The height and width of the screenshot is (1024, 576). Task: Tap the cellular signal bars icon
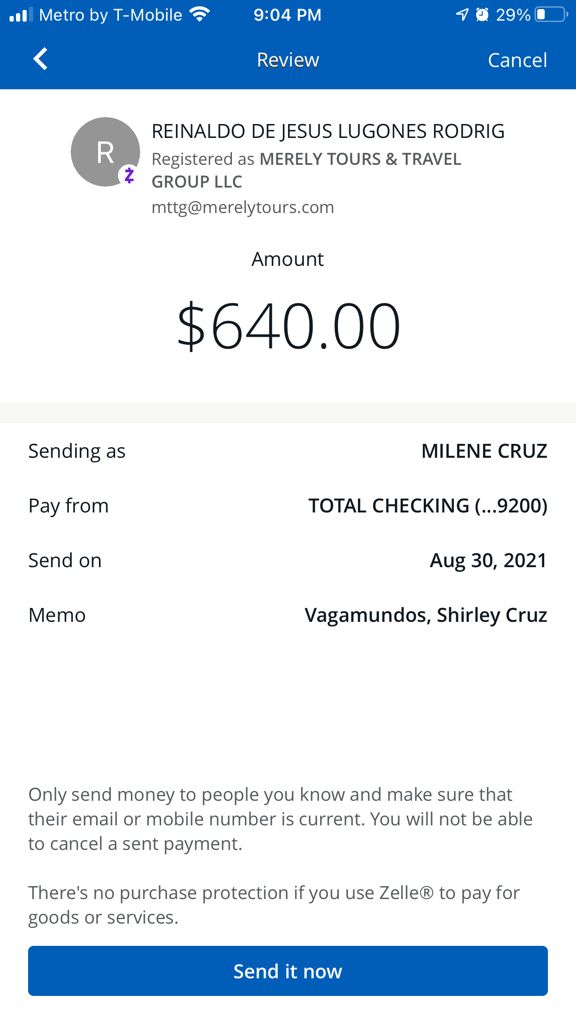[21, 14]
